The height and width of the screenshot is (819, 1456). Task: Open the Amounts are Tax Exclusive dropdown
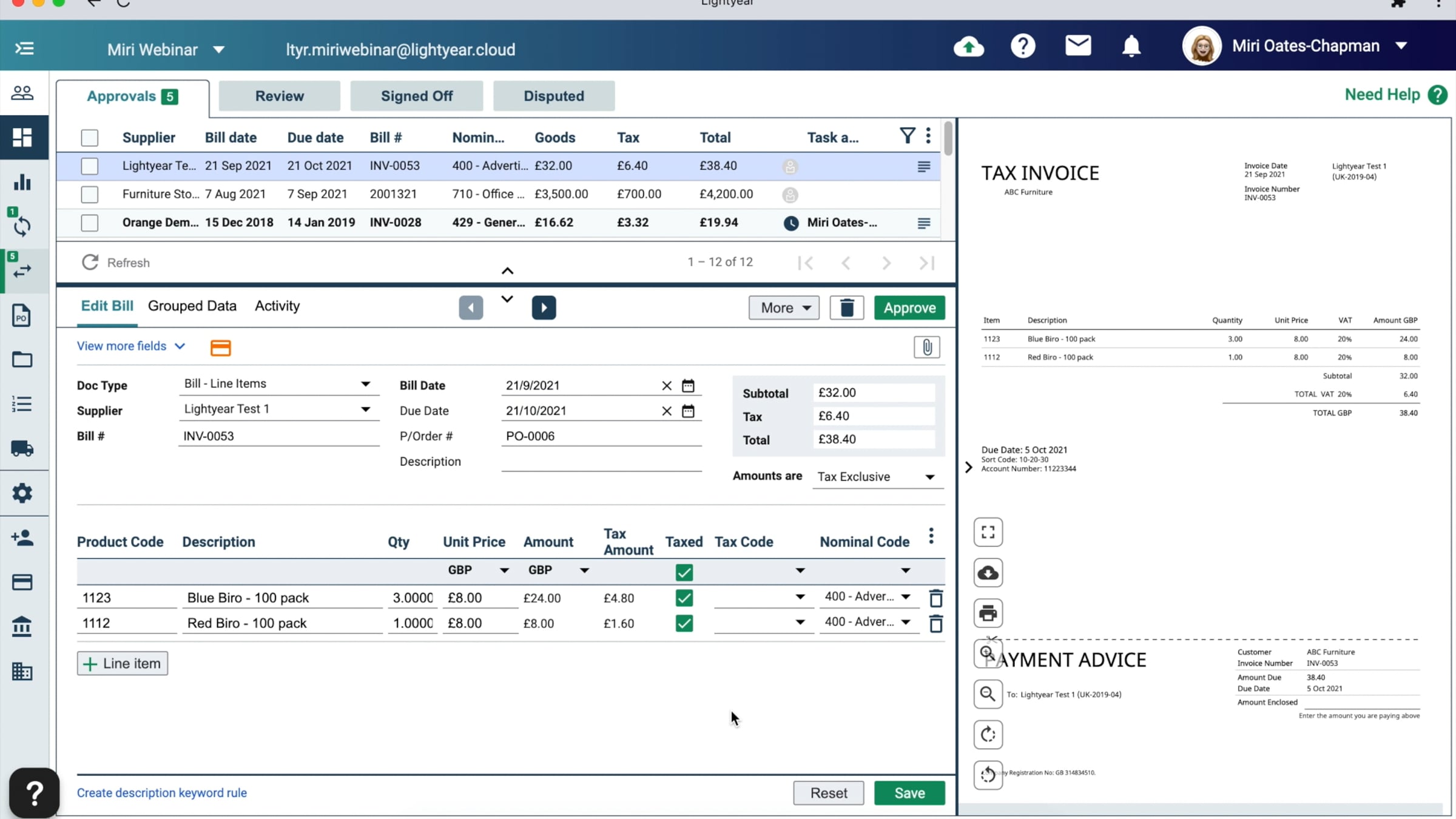pyautogui.click(x=877, y=477)
